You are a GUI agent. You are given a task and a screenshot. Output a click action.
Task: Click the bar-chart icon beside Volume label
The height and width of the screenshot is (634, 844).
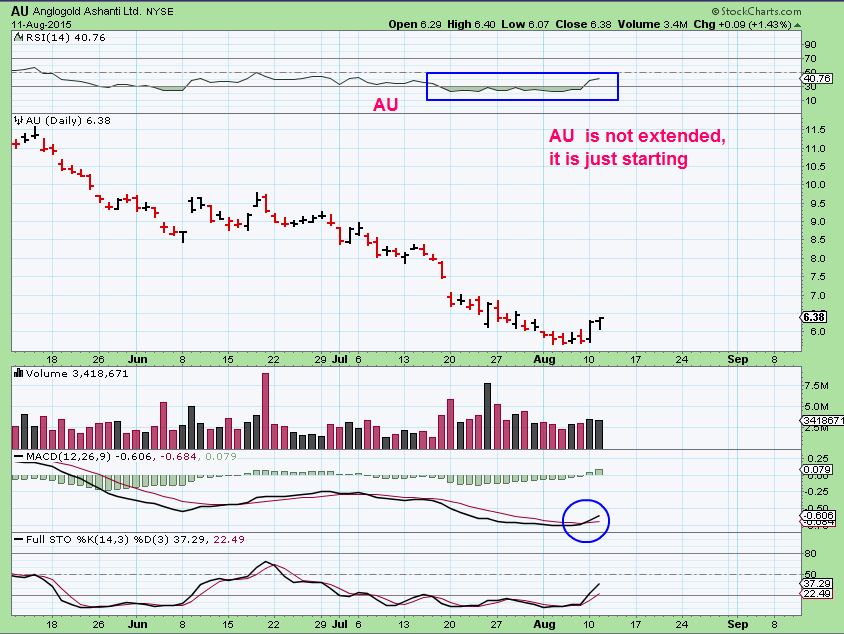[18, 372]
